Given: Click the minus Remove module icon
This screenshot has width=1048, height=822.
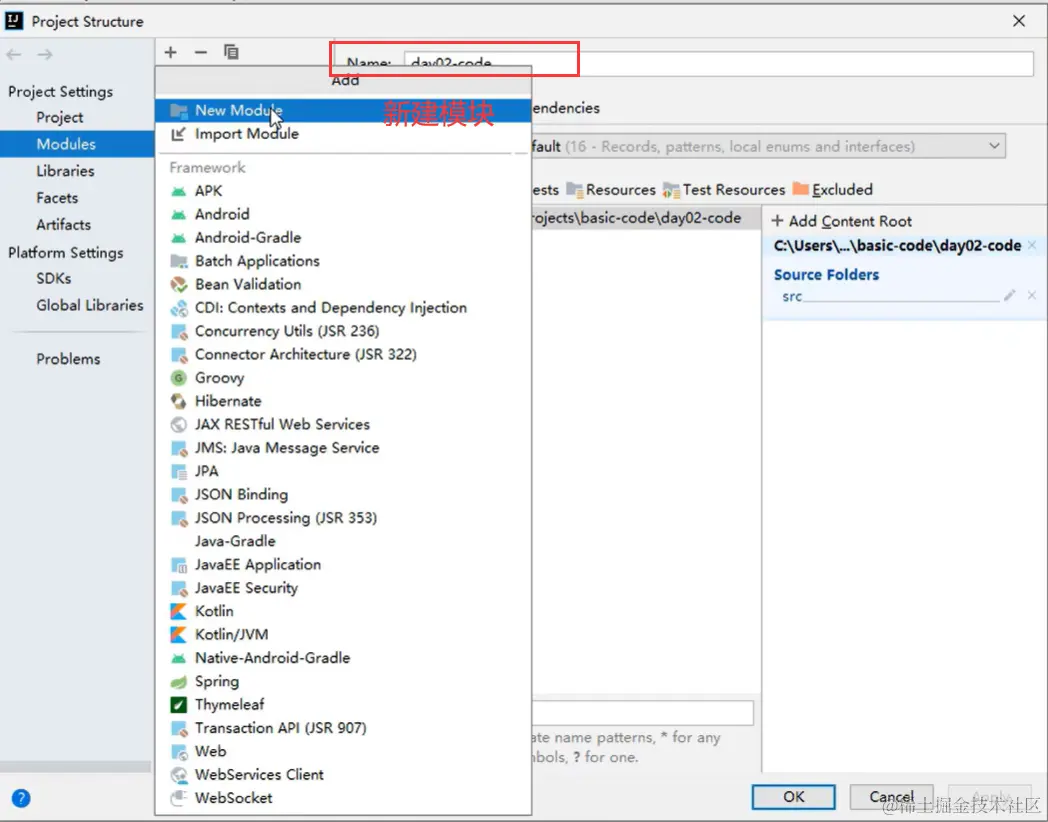Looking at the screenshot, I should (201, 52).
